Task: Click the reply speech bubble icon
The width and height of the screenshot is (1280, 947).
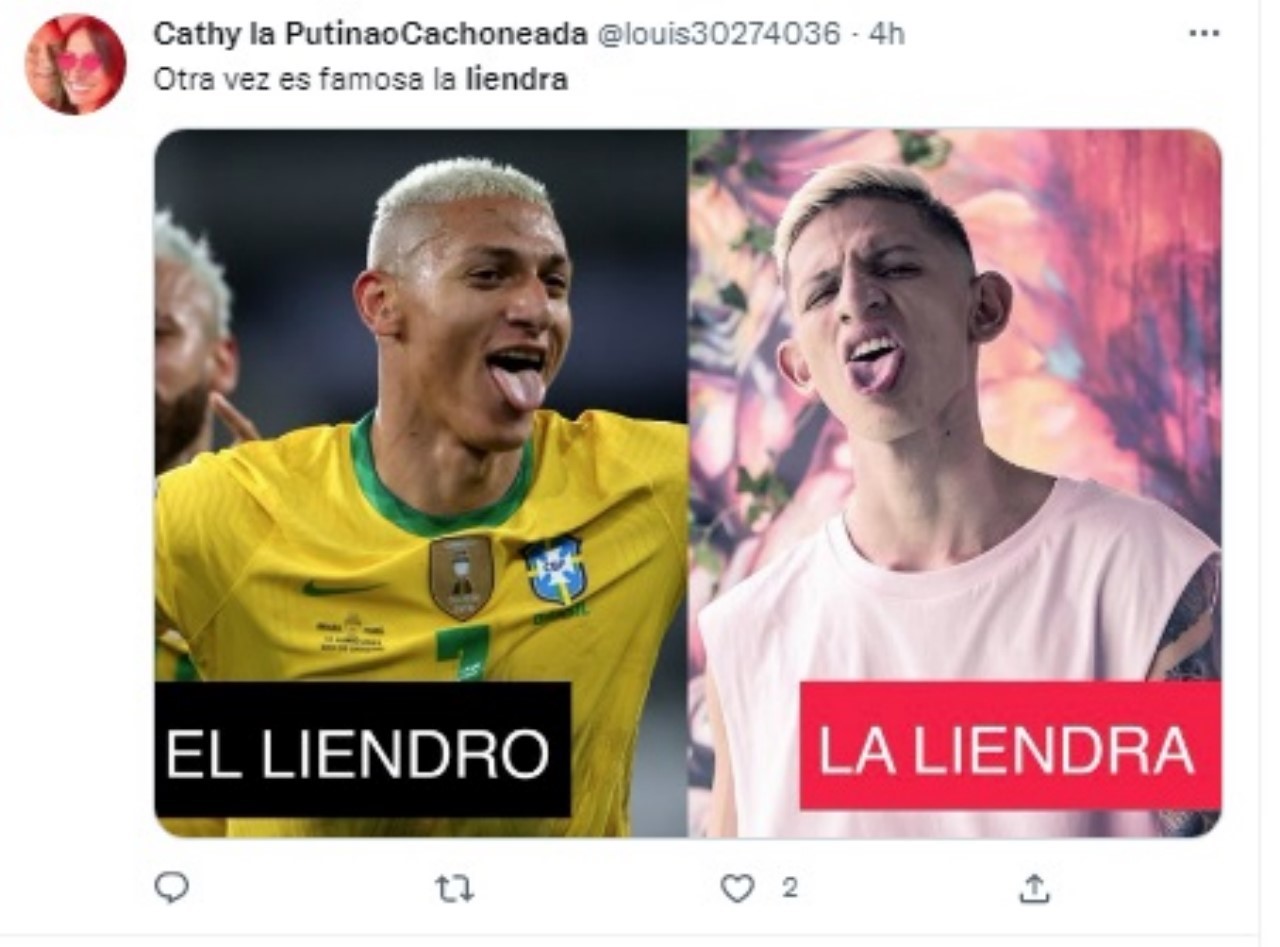Action: coord(172,887)
